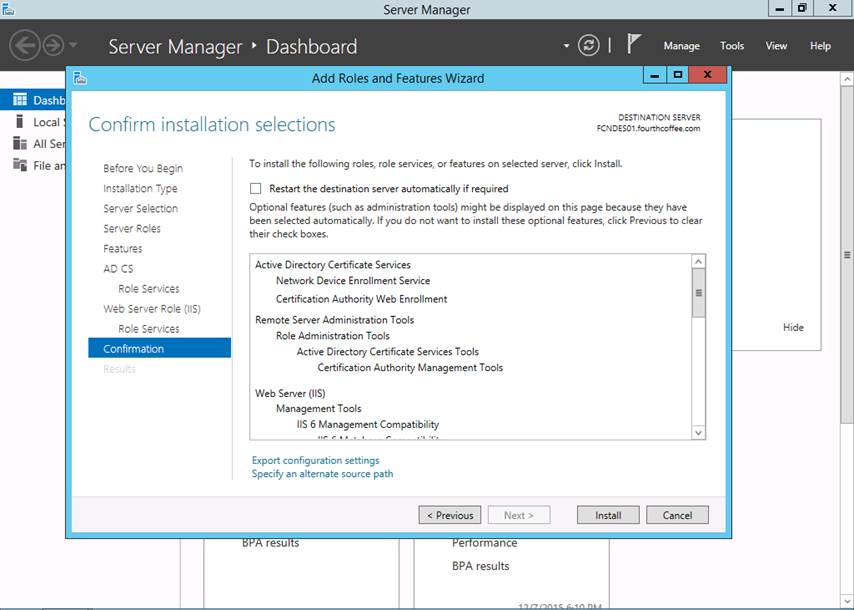Open the Tools menu
Viewport: 854px width, 610px height.
(732, 46)
